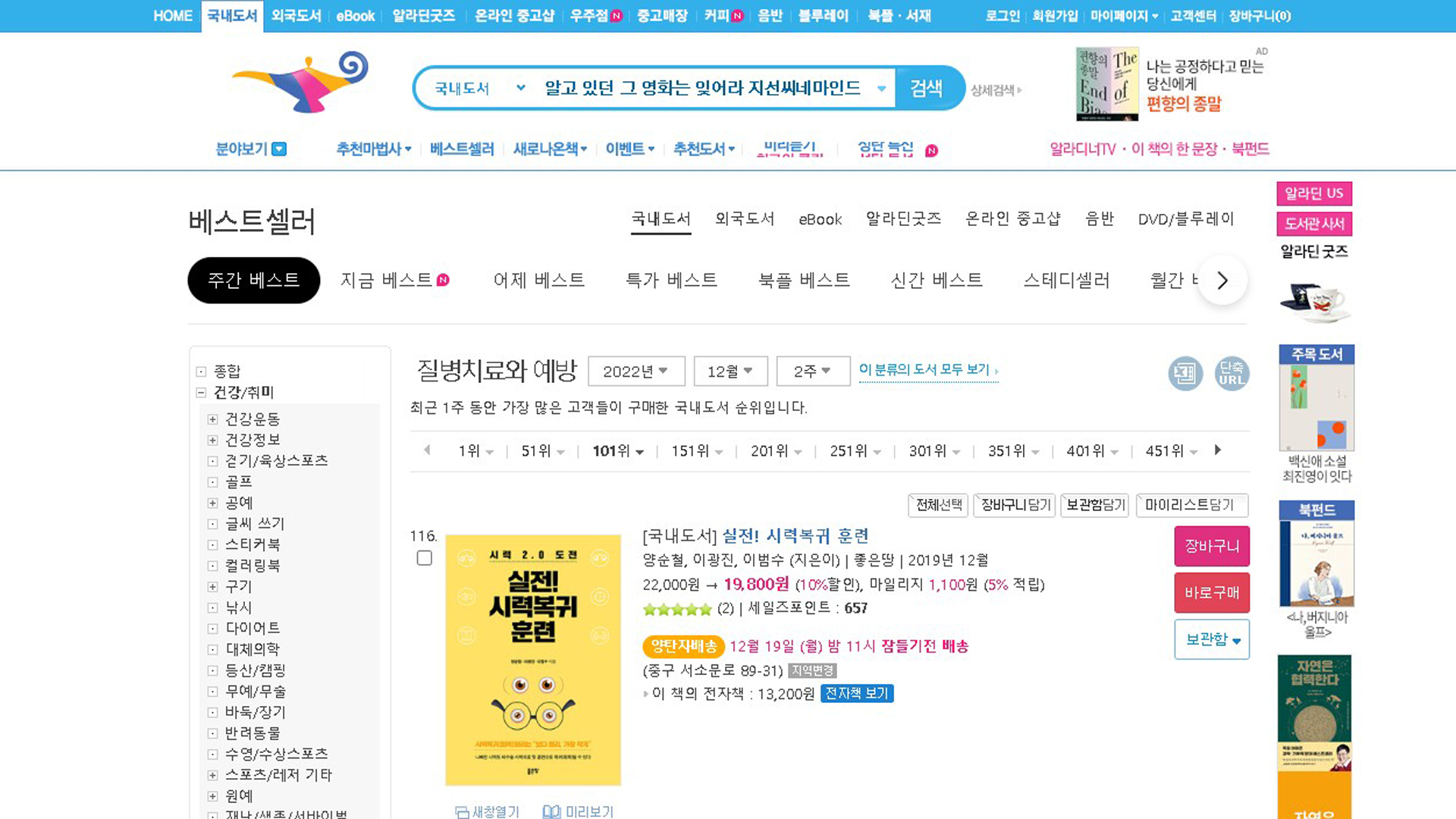This screenshot has width=1456, height=819.
Task: Check the checkbox for book 116
Action: (425, 558)
